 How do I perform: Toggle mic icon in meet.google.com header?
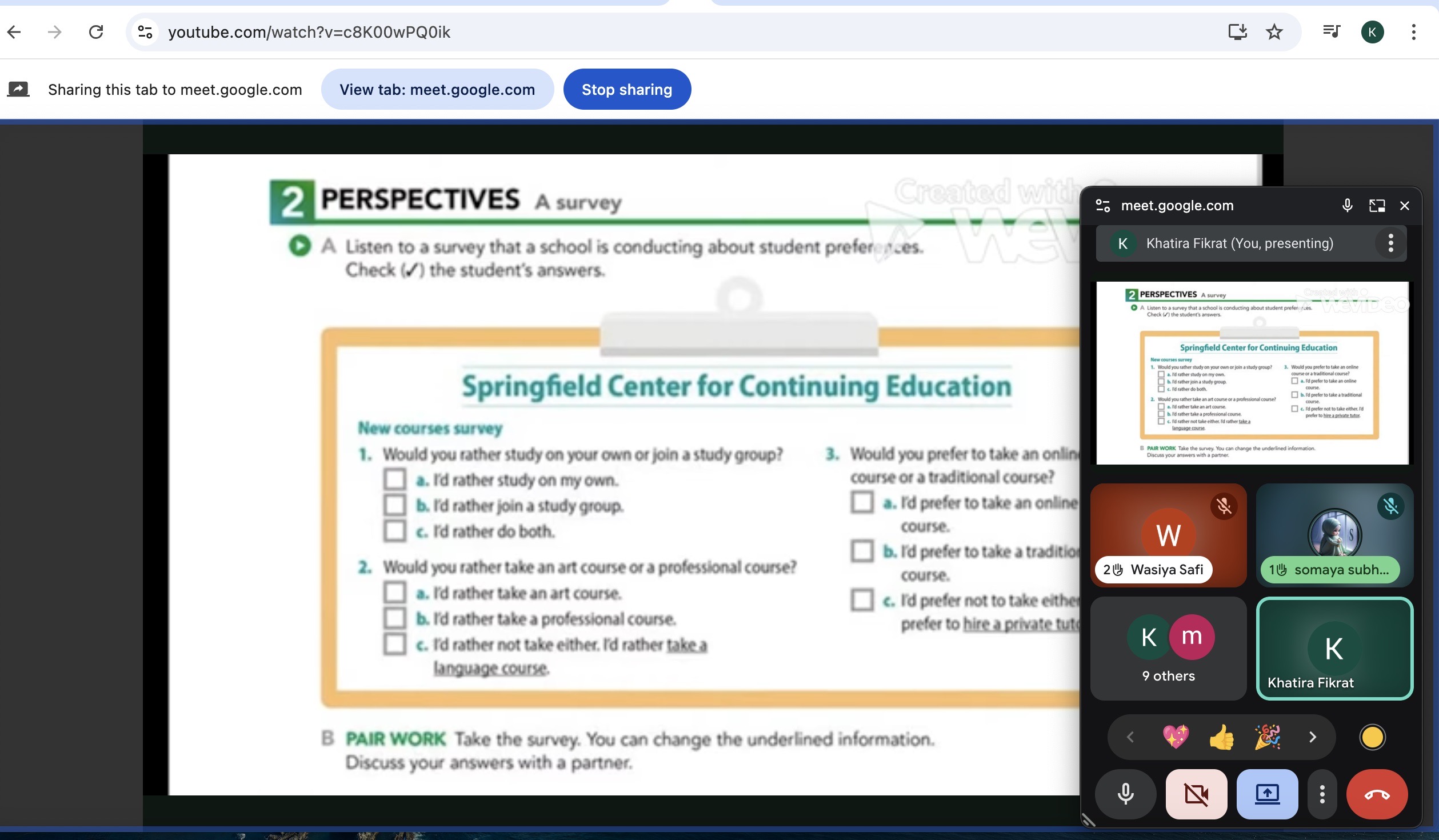click(1347, 206)
